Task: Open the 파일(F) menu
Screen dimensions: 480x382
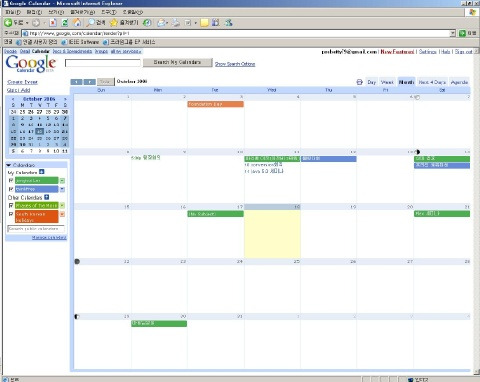Action: (x=13, y=12)
